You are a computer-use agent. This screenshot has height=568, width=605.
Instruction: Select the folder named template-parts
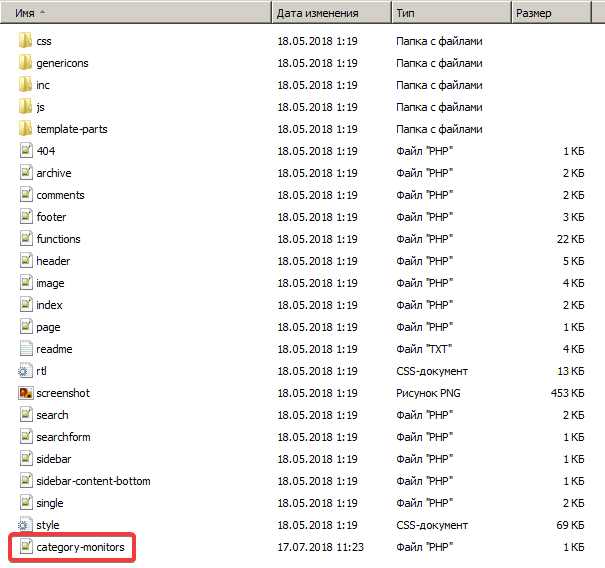point(72,129)
